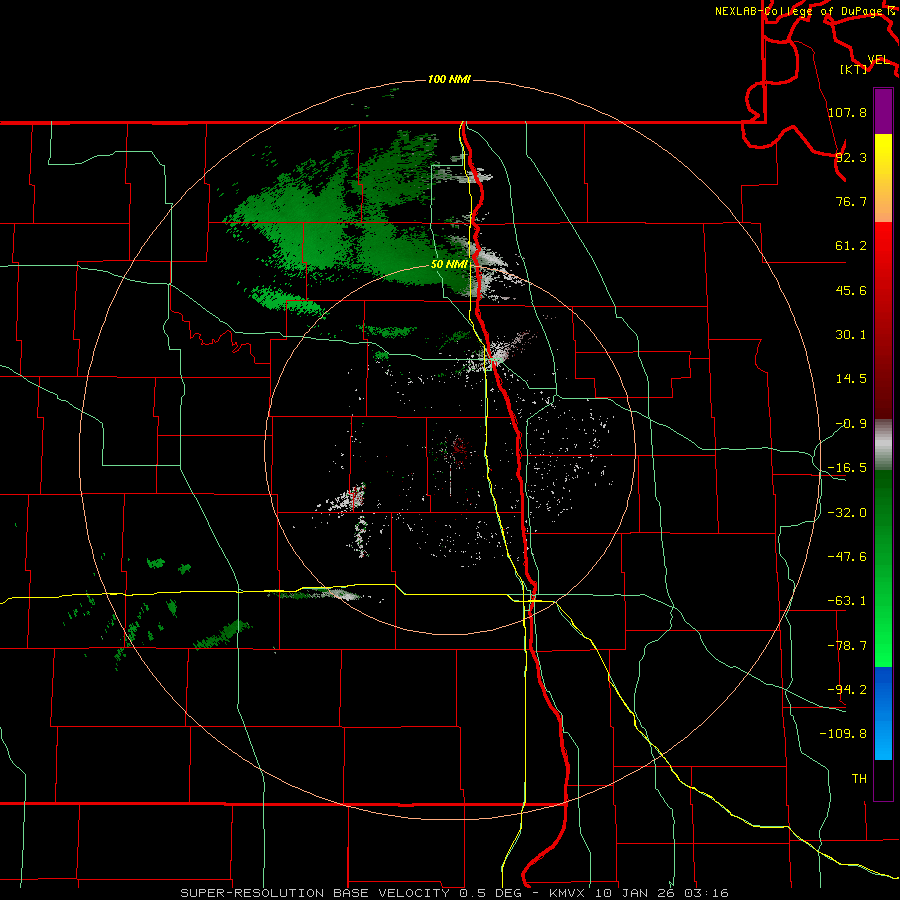Click the Super-Resolution Base Velocity caption
The width and height of the screenshot is (900, 900).
(x=455, y=893)
